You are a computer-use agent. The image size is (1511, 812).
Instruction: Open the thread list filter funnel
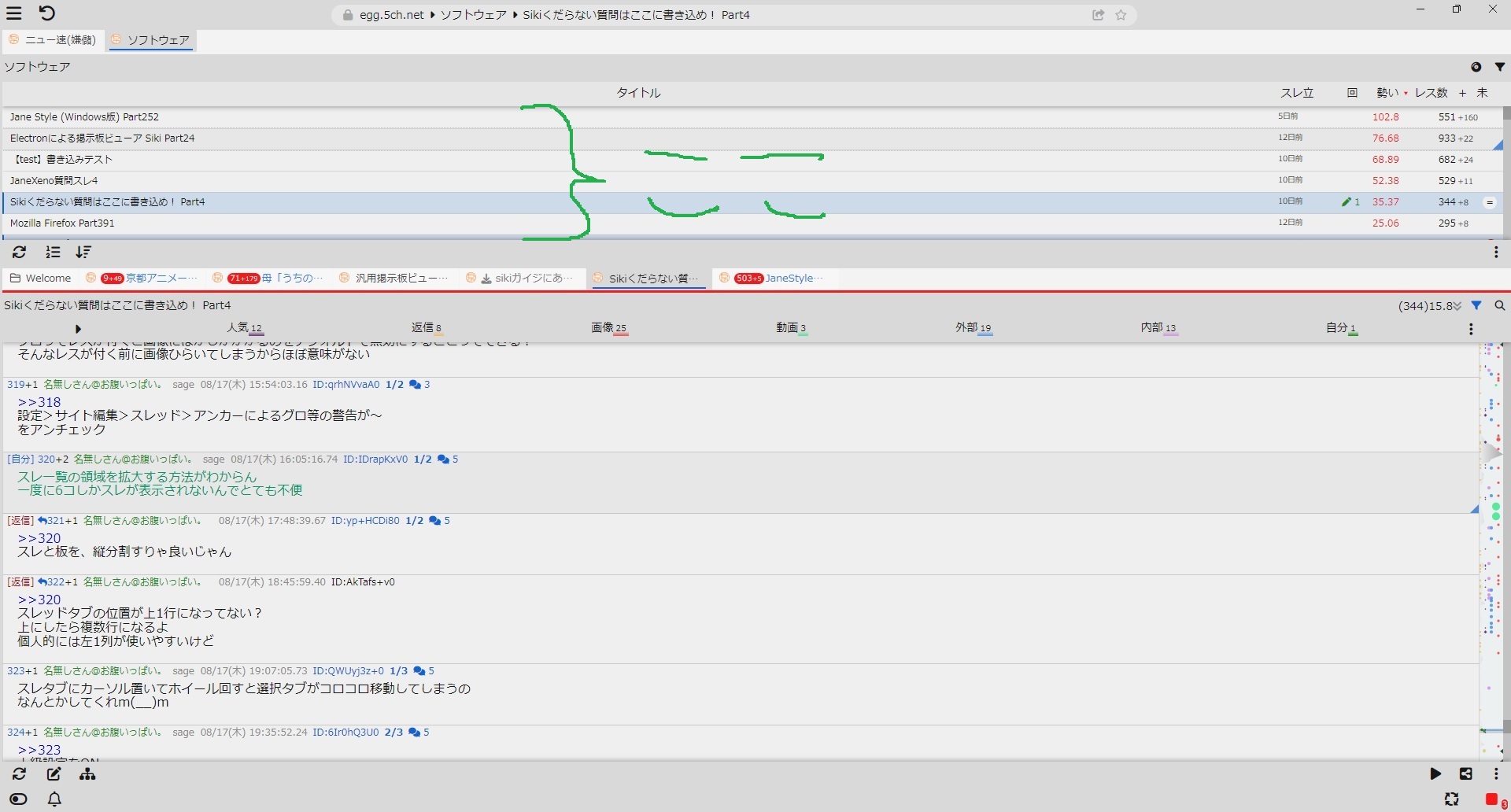(1499, 67)
